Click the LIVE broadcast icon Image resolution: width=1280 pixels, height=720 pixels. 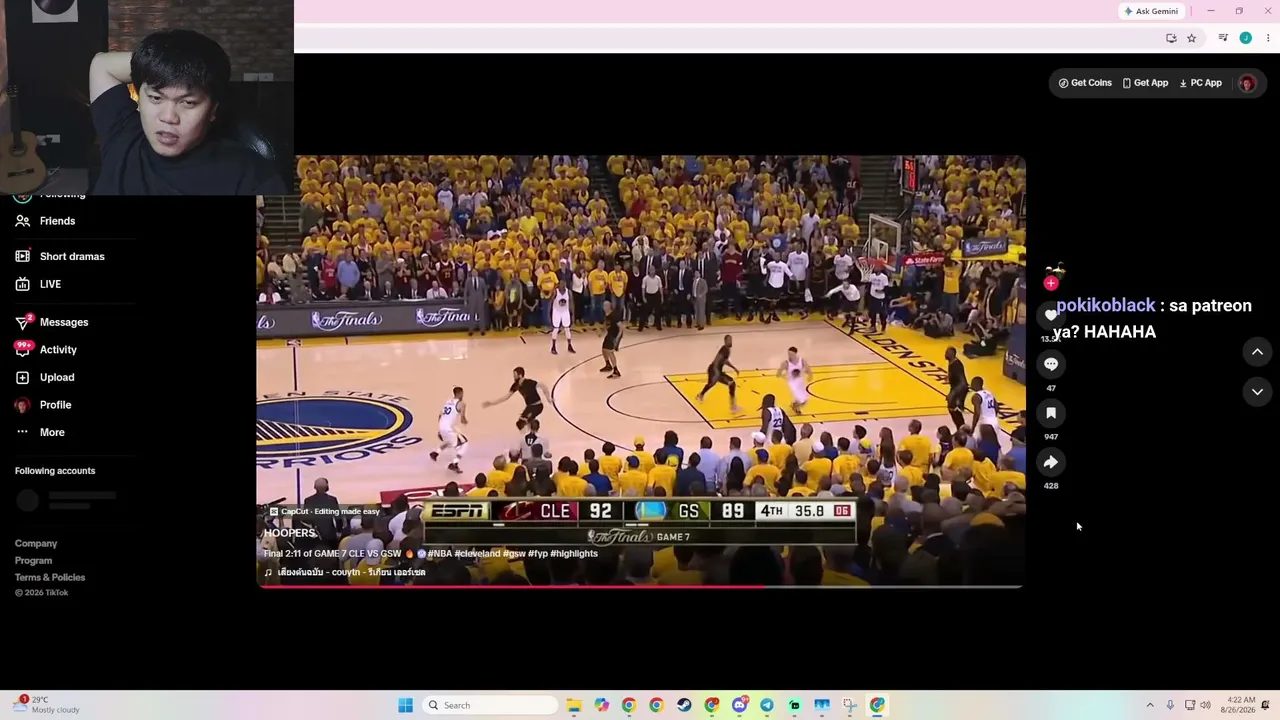tap(22, 284)
